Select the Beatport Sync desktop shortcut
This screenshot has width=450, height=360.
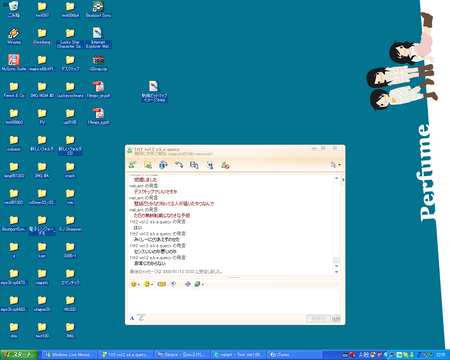[98, 9]
